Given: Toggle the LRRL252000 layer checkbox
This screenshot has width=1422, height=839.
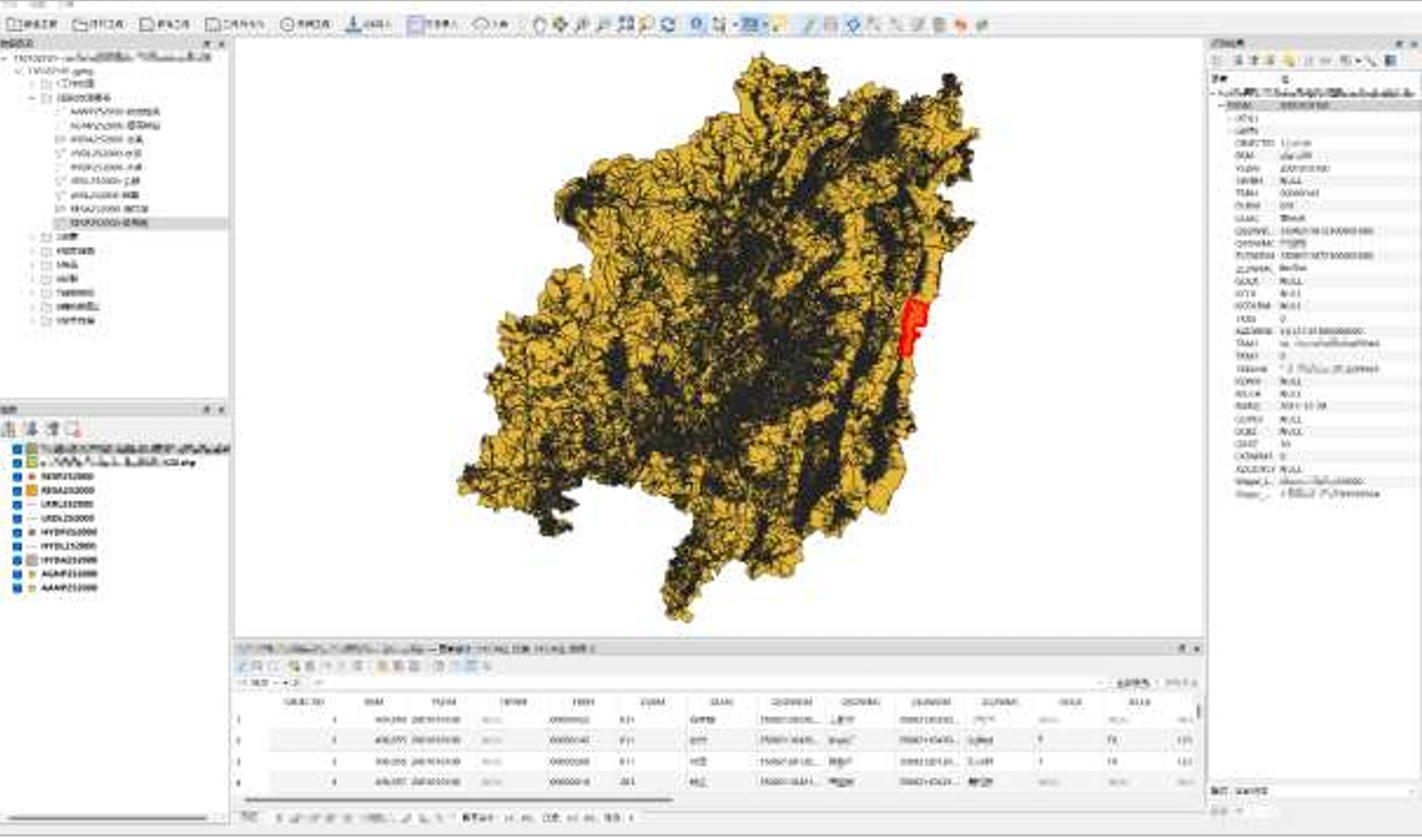Looking at the screenshot, I should tap(16, 505).
